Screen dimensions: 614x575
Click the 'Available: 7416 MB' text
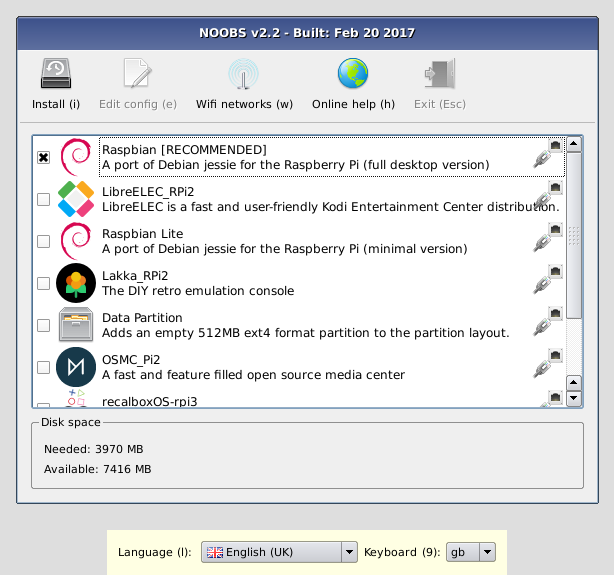coord(98,469)
